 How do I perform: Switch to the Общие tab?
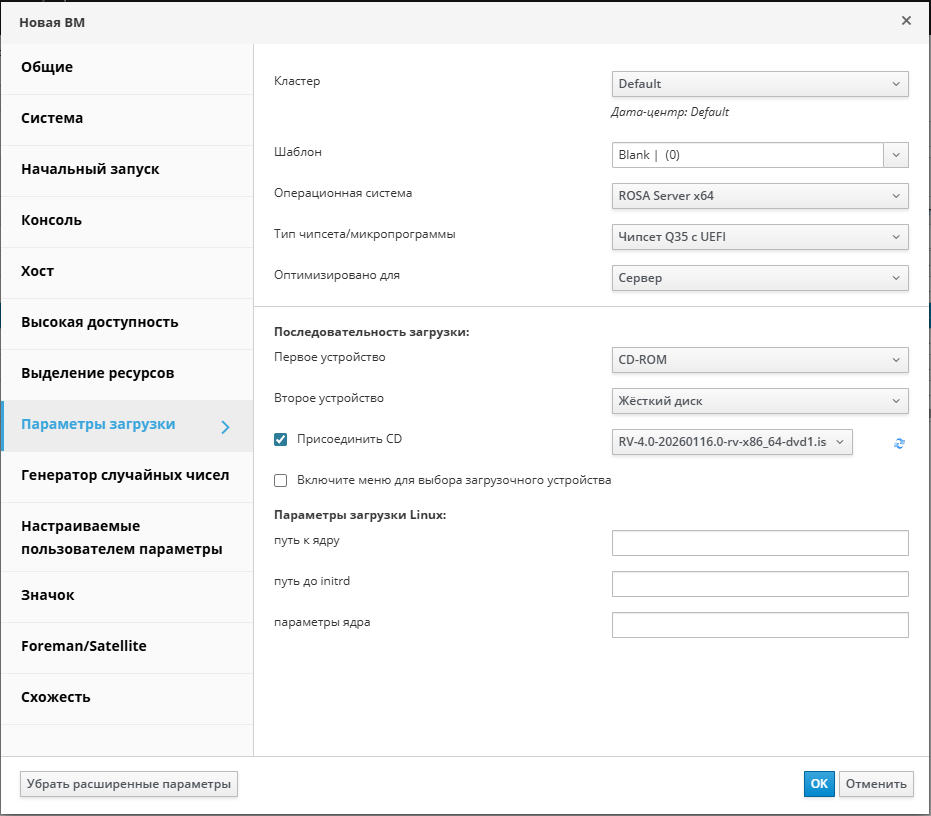[x=127, y=68]
